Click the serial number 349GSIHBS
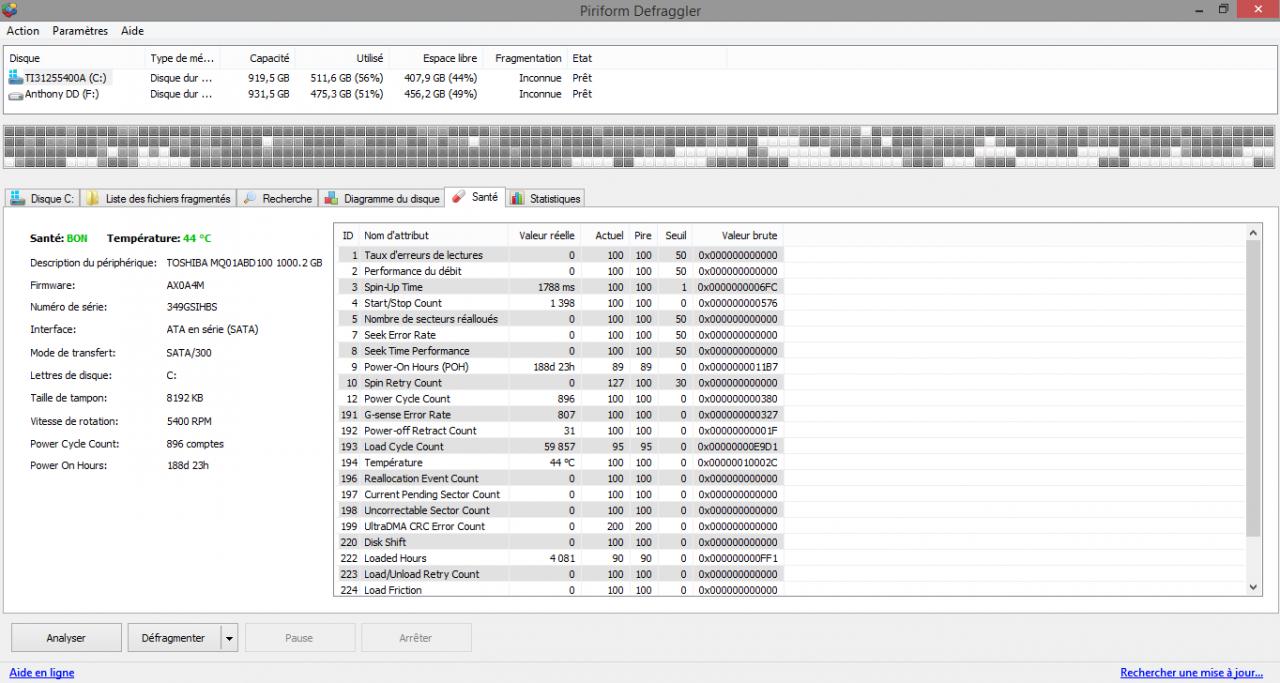 191,307
